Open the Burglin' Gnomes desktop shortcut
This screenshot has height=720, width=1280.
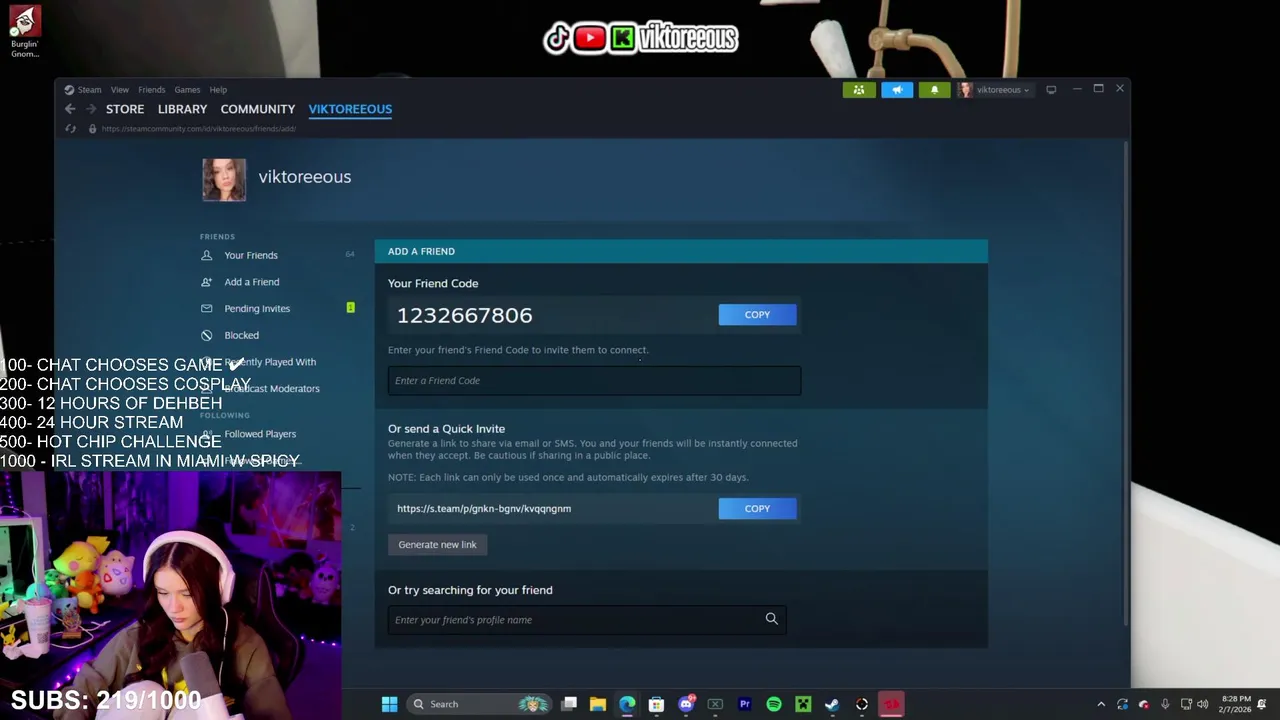point(25,32)
